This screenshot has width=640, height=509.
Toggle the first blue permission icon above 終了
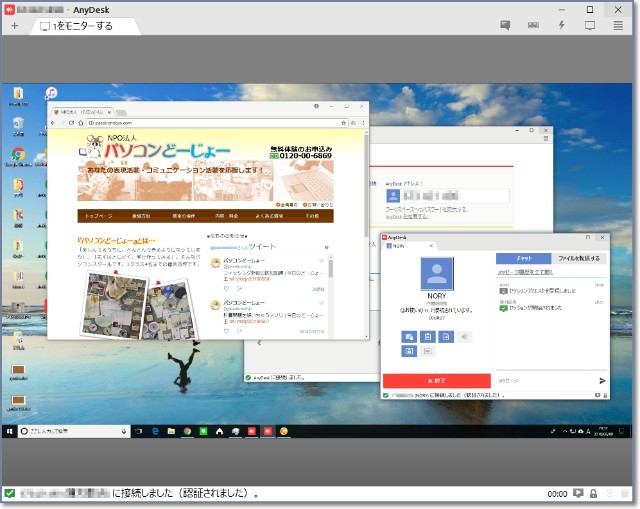point(410,337)
